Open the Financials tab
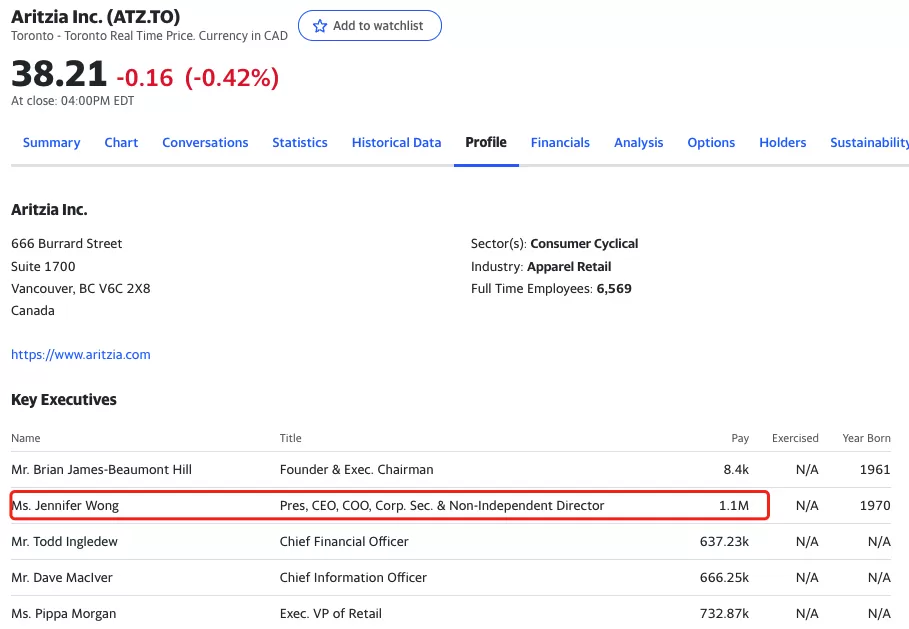The height and width of the screenshot is (629, 909). pyautogui.click(x=560, y=143)
